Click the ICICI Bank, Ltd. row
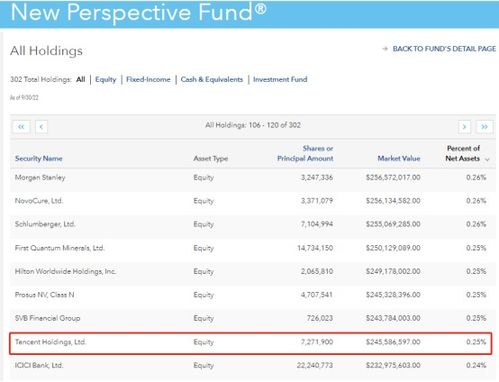The image size is (499, 382). click(x=253, y=366)
